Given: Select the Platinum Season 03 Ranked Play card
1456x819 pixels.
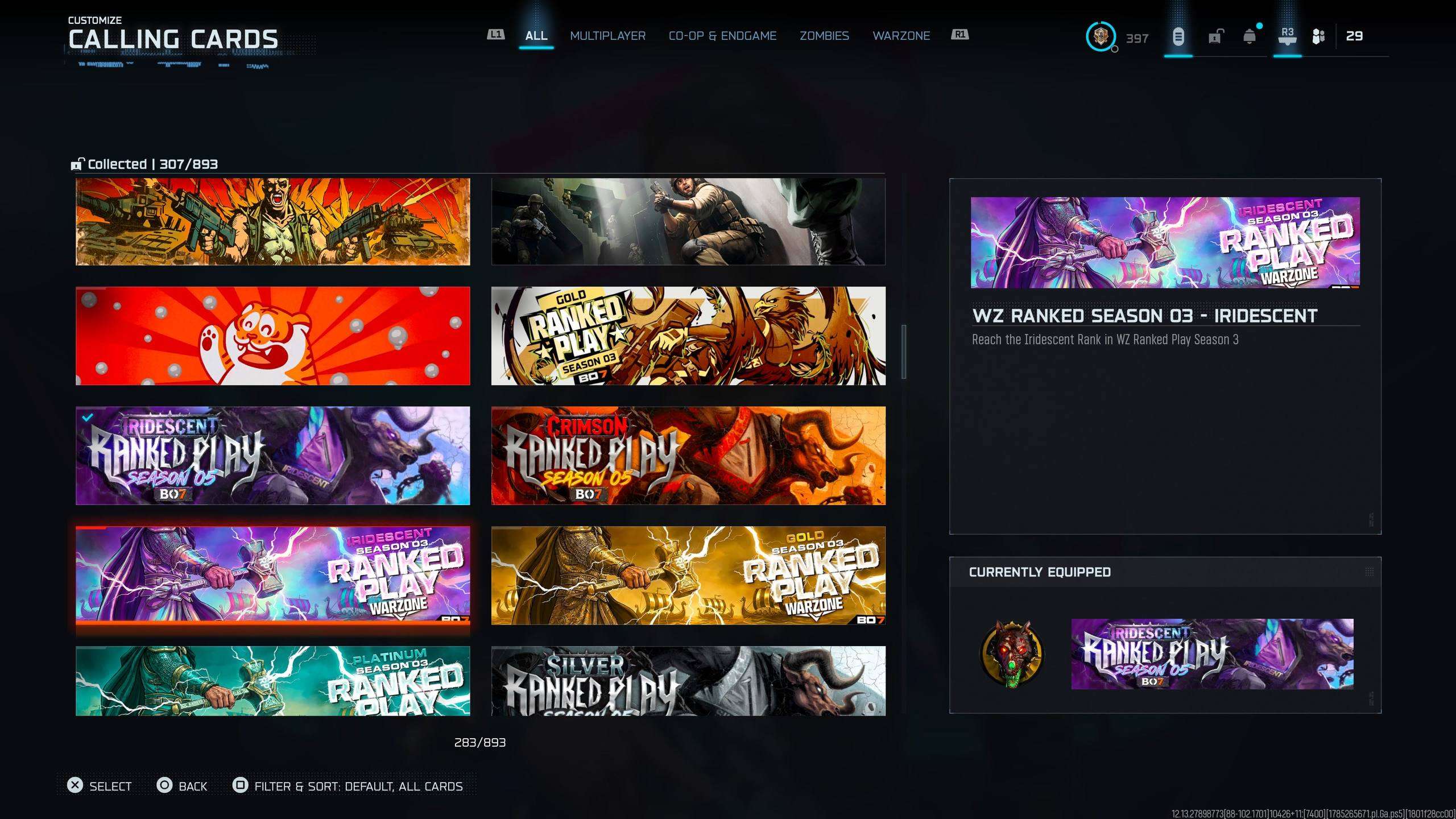Looking at the screenshot, I should [273, 681].
